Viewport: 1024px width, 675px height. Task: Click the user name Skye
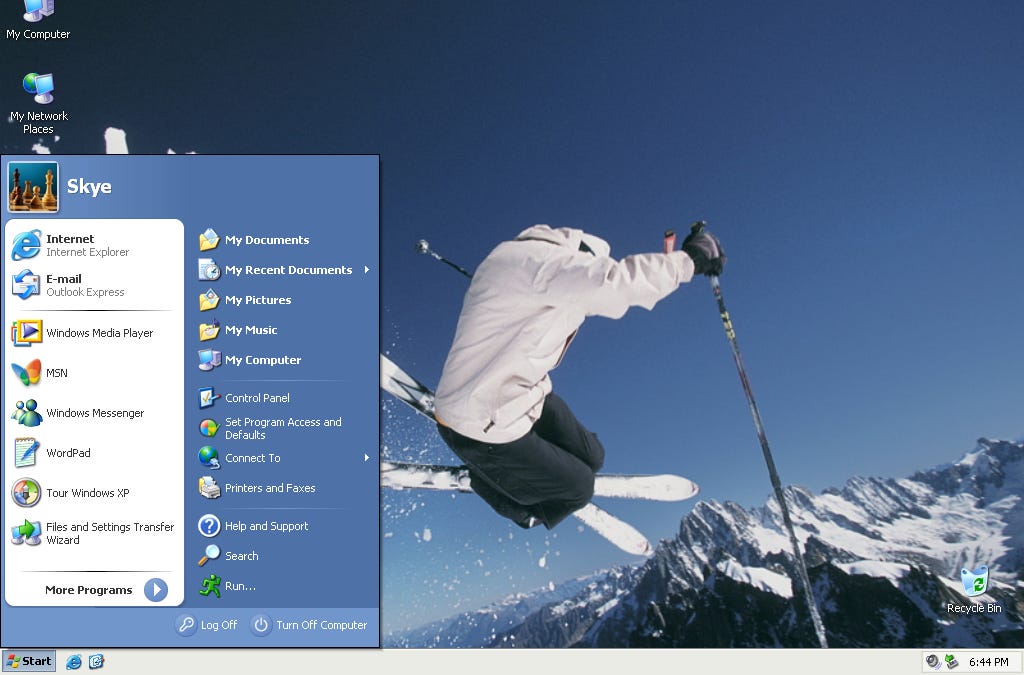[89, 187]
